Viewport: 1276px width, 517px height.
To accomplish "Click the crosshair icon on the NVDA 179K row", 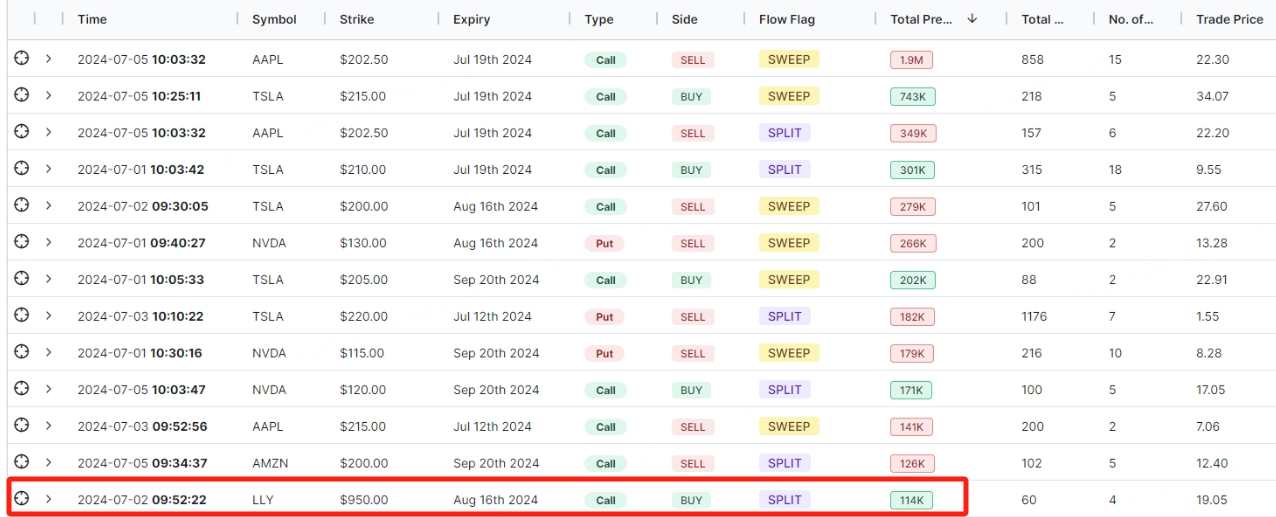I will pyautogui.click(x=22, y=352).
